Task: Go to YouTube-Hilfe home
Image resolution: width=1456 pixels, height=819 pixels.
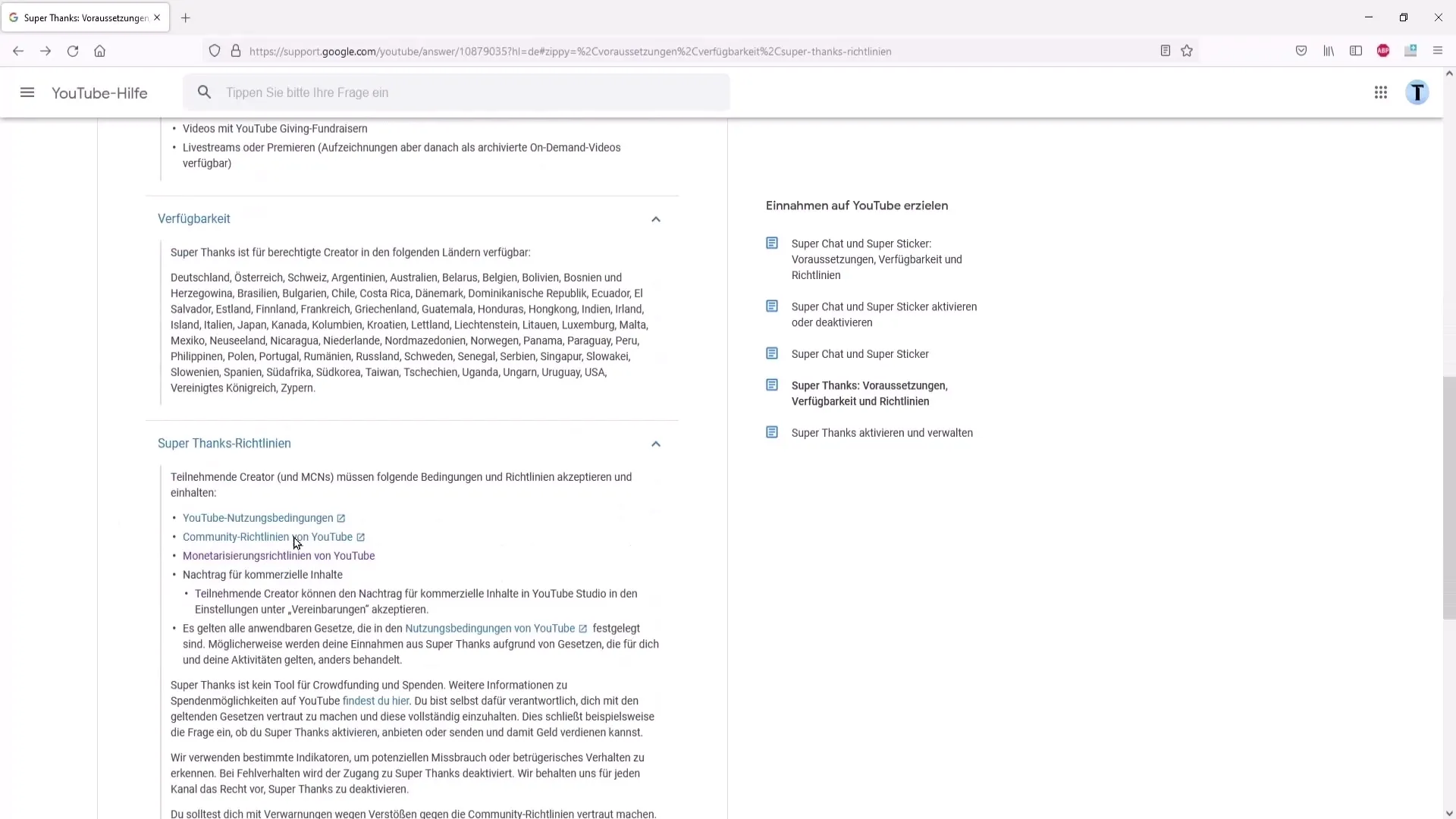Action: point(99,93)
